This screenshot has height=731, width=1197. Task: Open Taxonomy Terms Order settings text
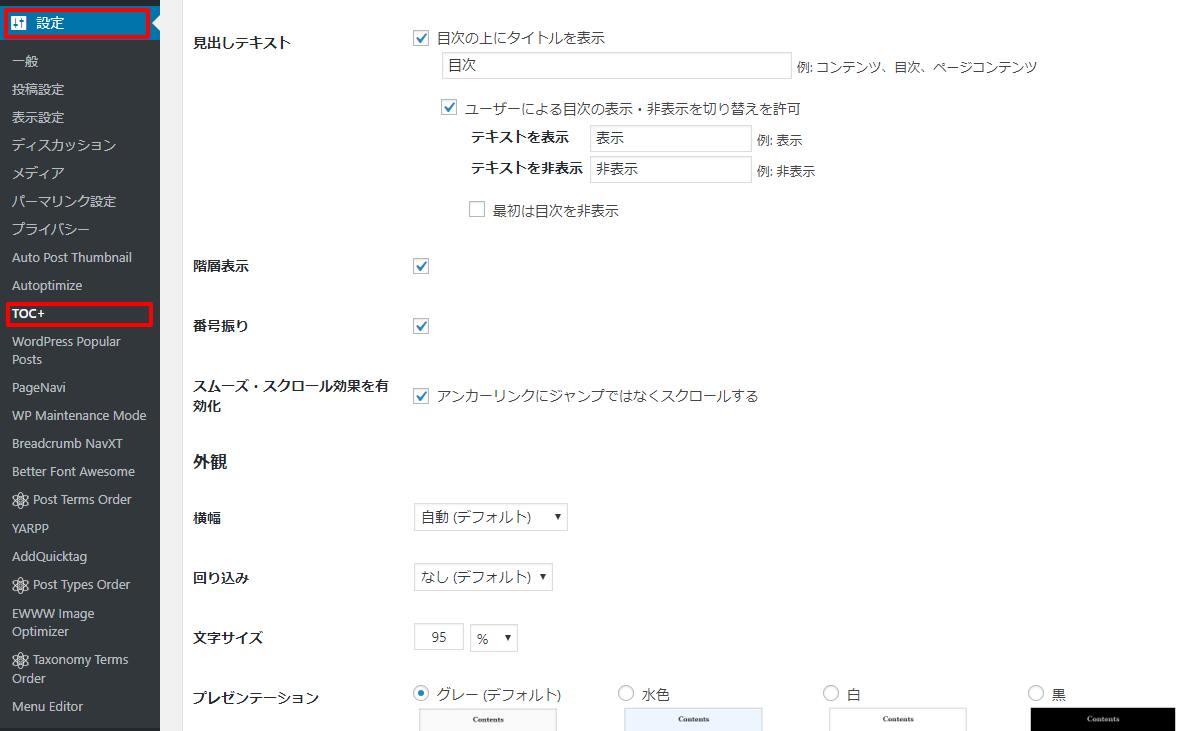click(x=70, y=669)
